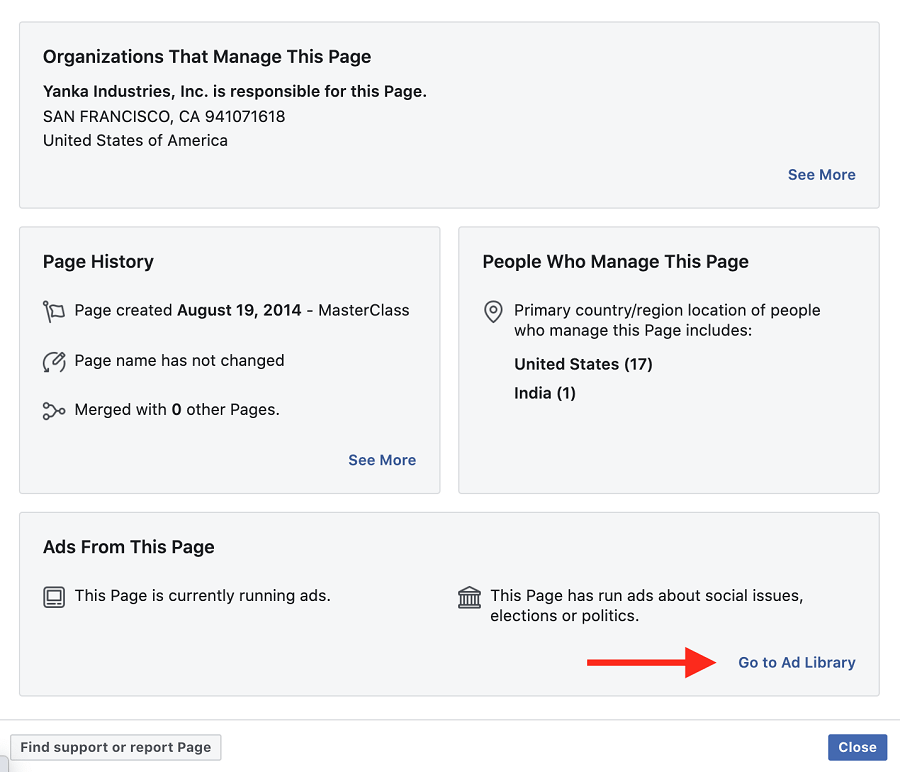Click the monitor icon for running ads
Screen dimensions: 900x772
click(54, 597)
